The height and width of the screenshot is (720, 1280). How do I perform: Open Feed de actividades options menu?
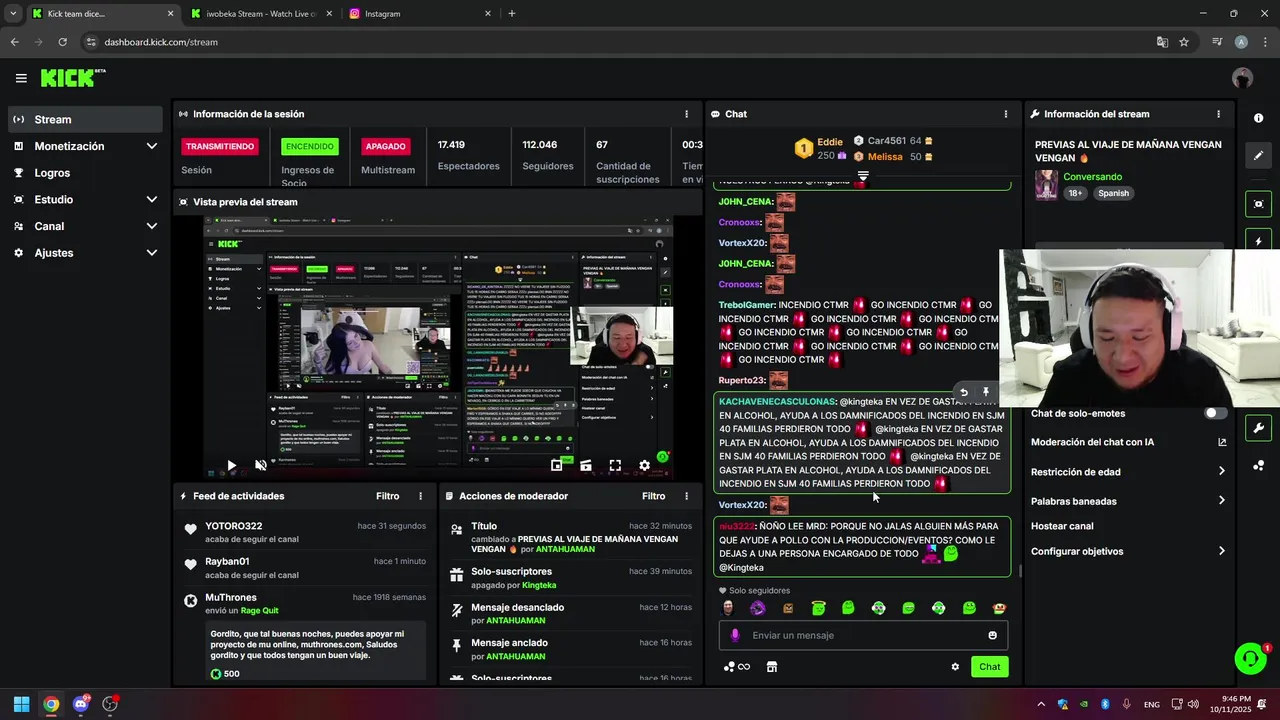420,496
